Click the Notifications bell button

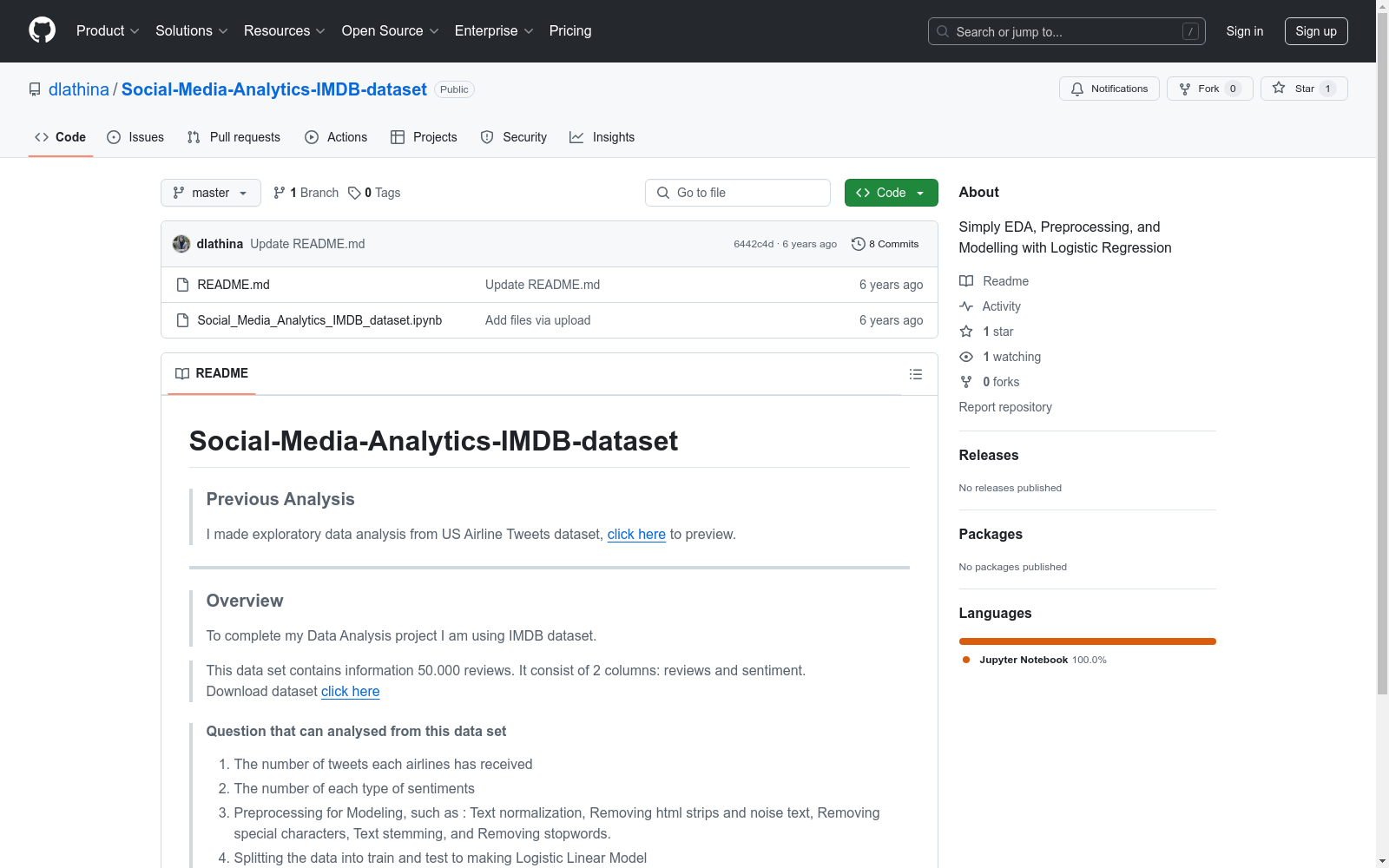1109,89
